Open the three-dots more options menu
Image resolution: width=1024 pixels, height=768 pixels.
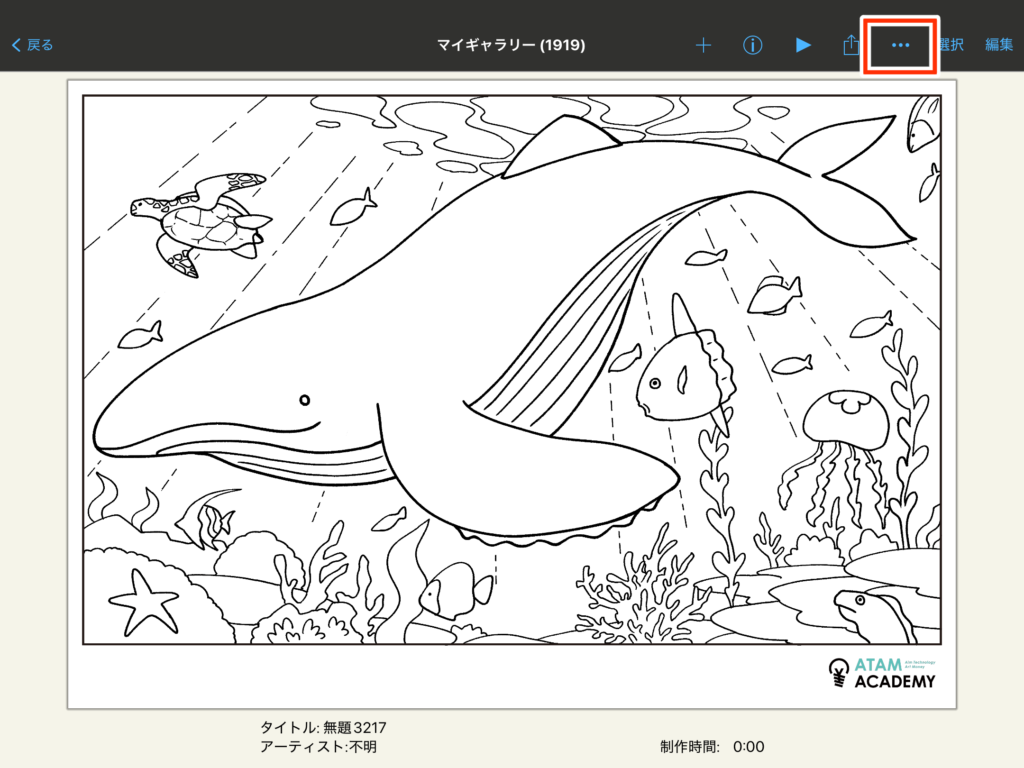point(900,45)
